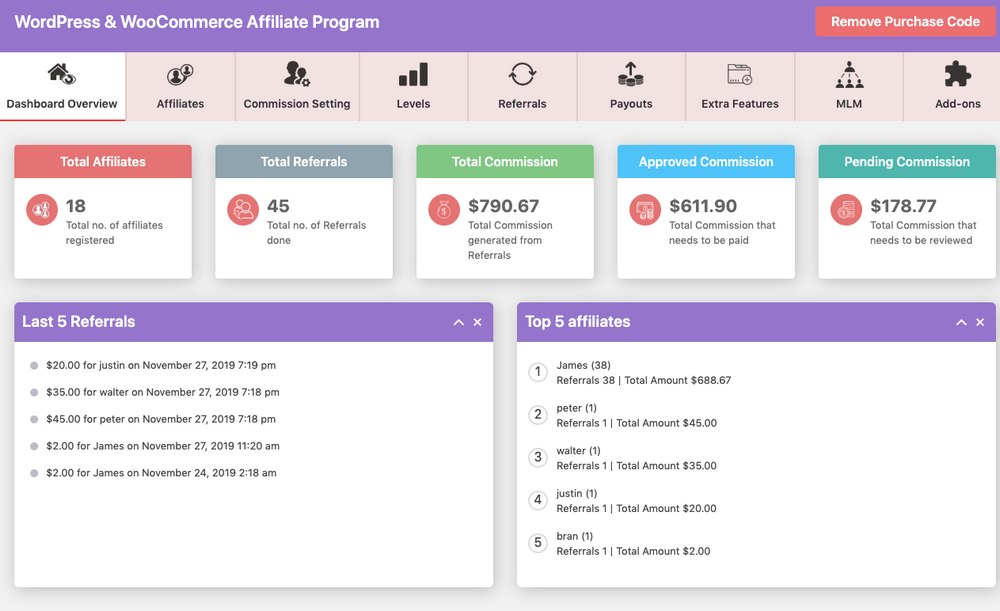Click the Add-ons puzzle piece icon
Image resolution: width=1000 pixels, height=611 pixels.
957,74
